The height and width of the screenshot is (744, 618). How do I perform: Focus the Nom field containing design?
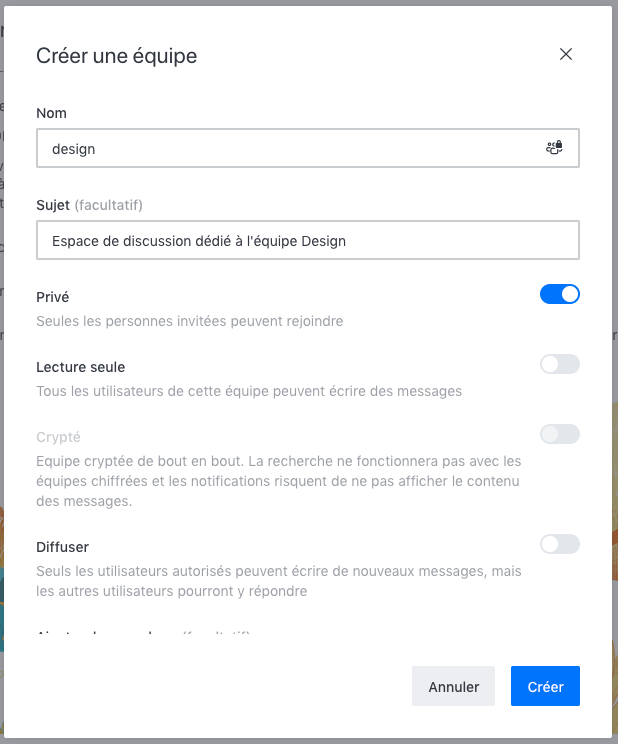click(x=308, y=148)
